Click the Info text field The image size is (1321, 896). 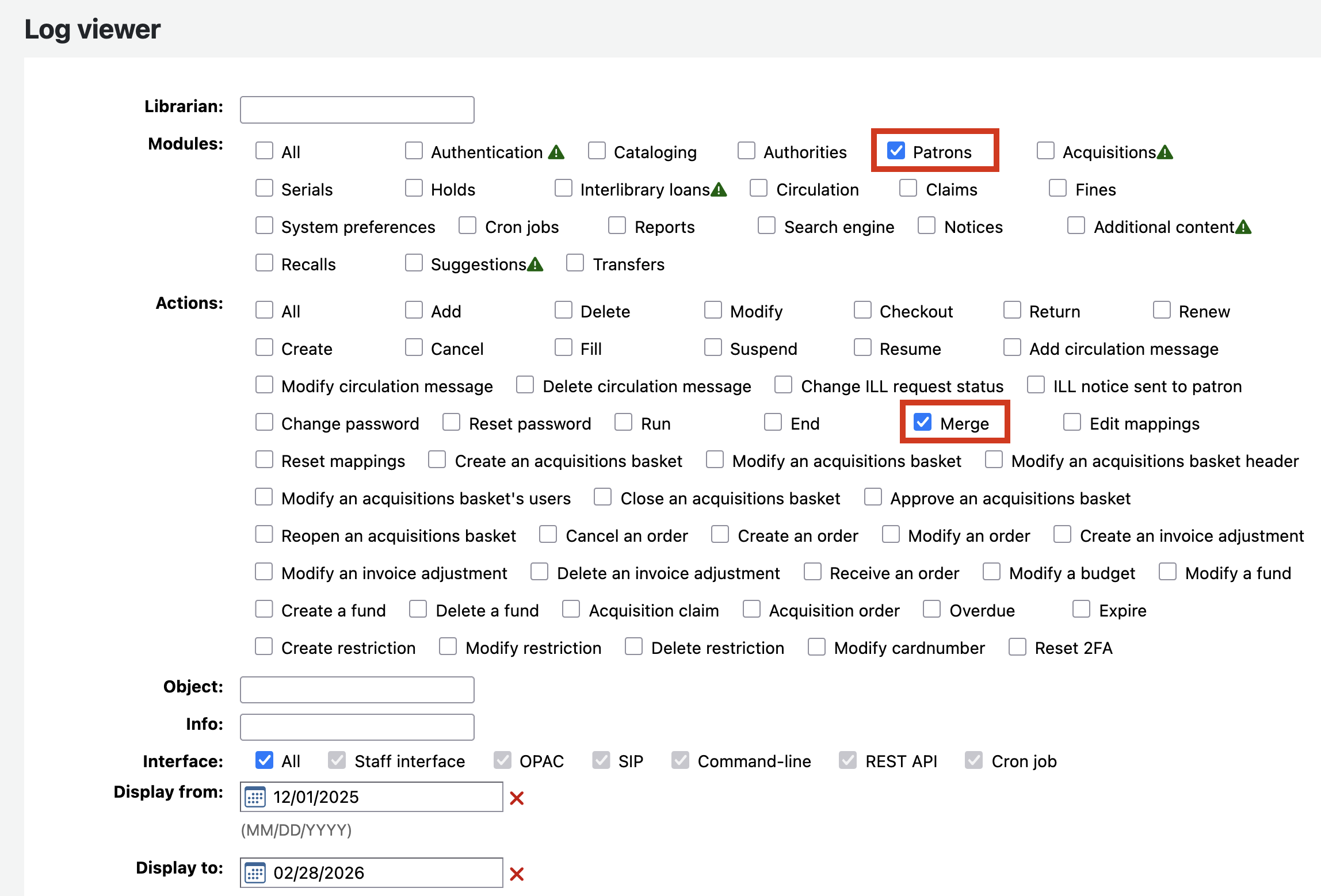(357, 727)
